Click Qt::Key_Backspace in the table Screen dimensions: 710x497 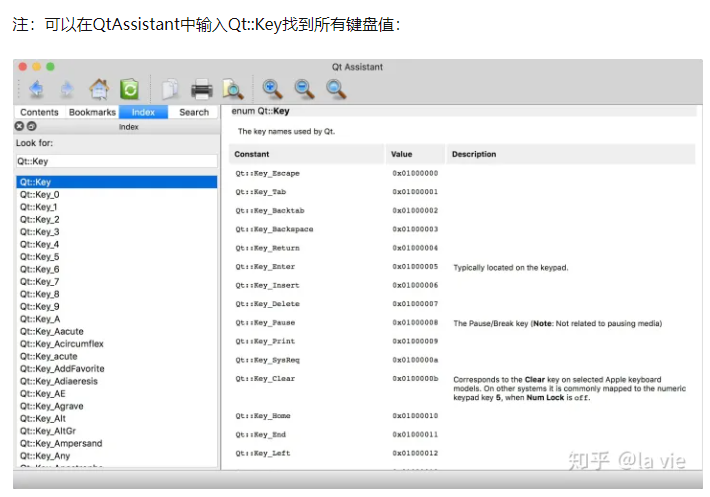274,229
